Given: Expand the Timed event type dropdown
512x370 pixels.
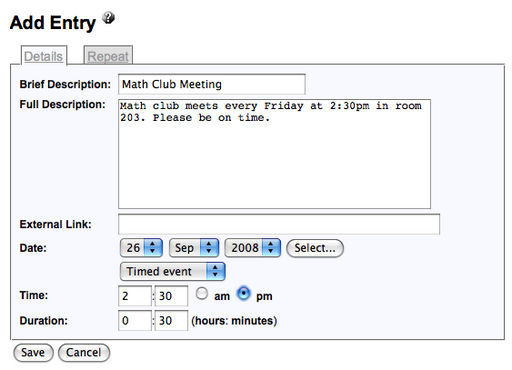Looking at the screenshot, I should coord(173,271).
